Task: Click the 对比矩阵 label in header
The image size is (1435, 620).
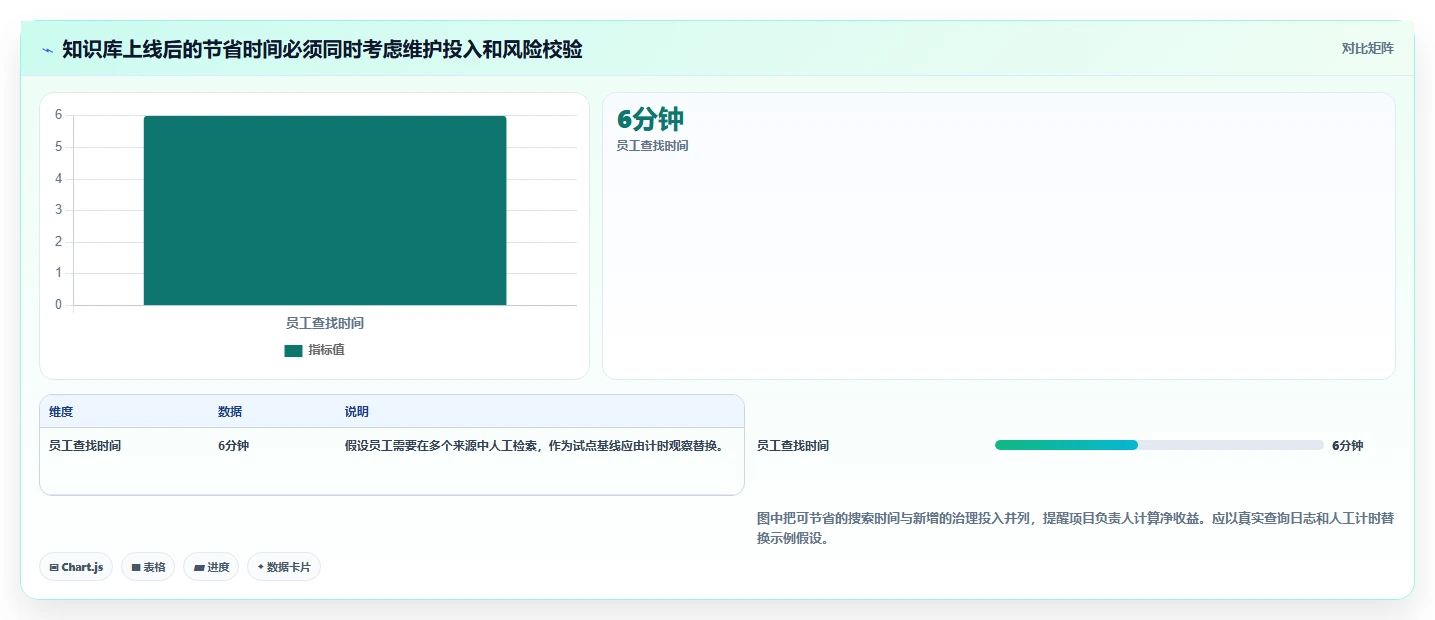Action: (x=1367, y=48)
